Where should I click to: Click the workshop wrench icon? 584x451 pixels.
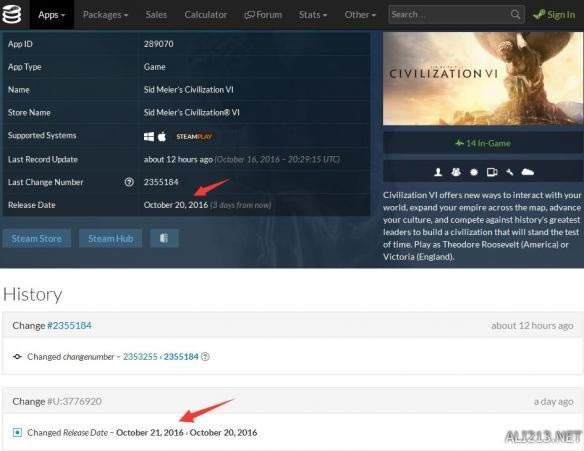510,172
